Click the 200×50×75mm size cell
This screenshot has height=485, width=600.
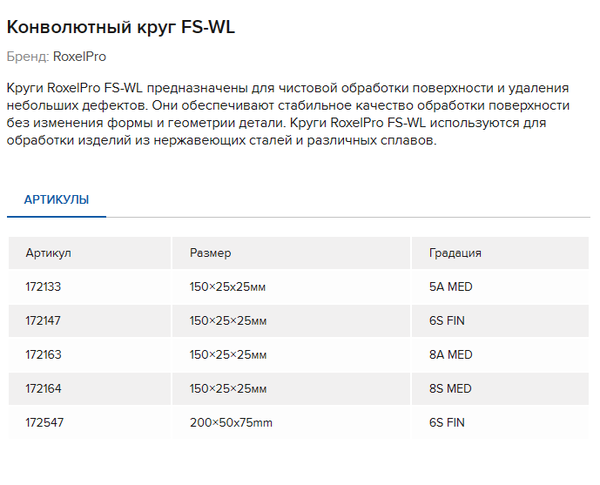(x=231, y=423)
